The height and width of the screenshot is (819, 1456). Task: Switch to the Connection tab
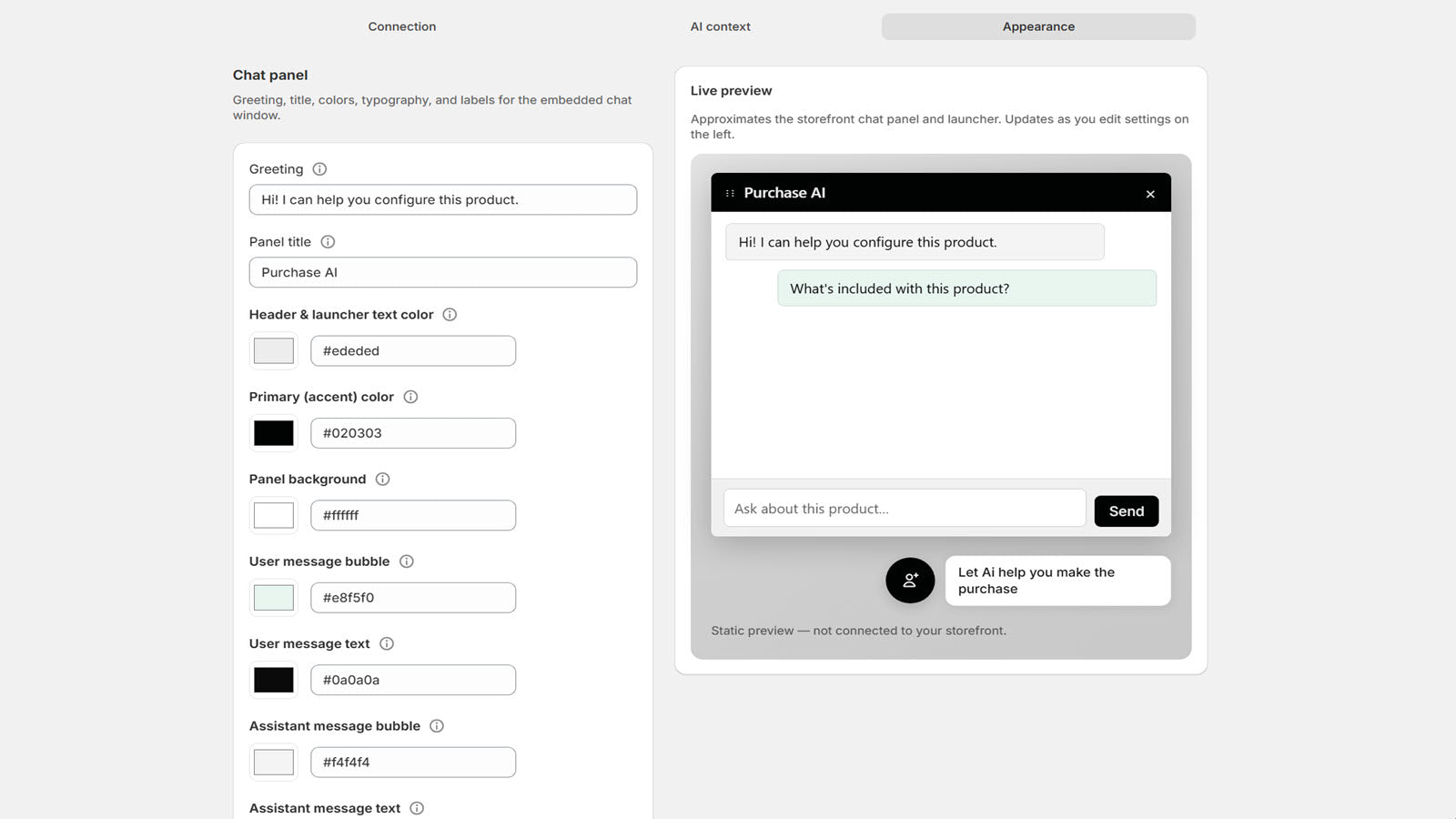pyautogui.click(x=401, y=26)
